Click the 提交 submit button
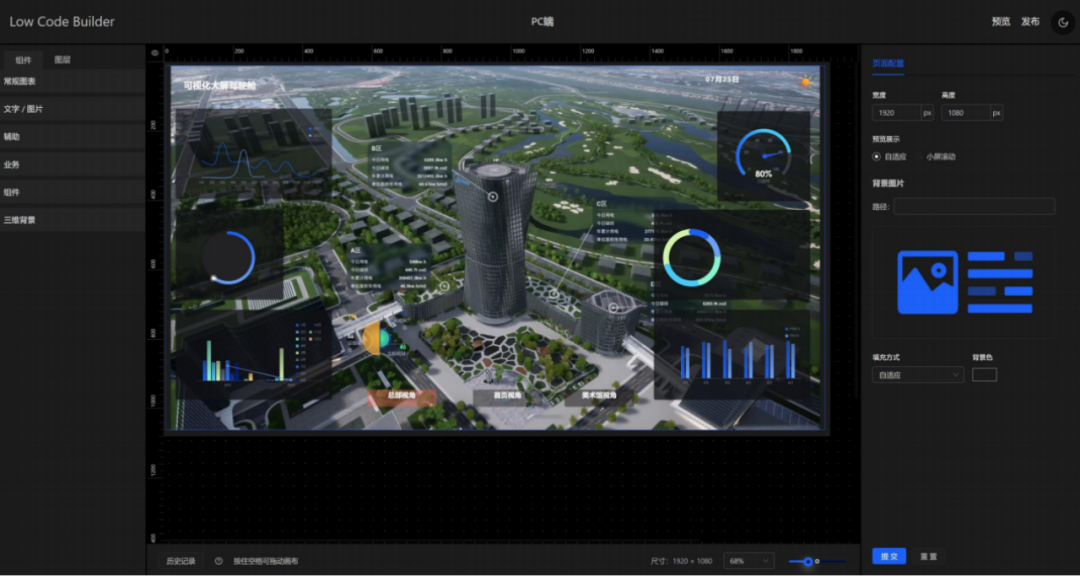Image resolution: width=1080 pixels, height=576 pixels. coord(888,556)
